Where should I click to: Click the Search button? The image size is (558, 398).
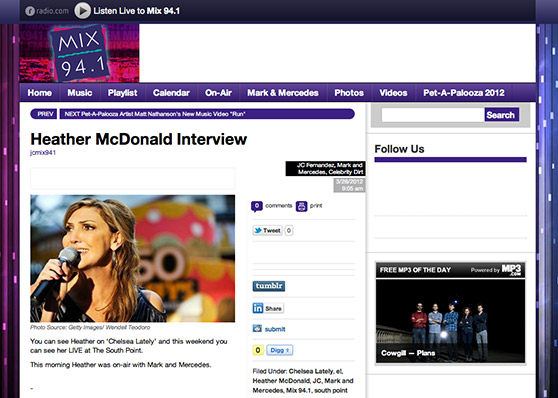[x=501, y=115]
